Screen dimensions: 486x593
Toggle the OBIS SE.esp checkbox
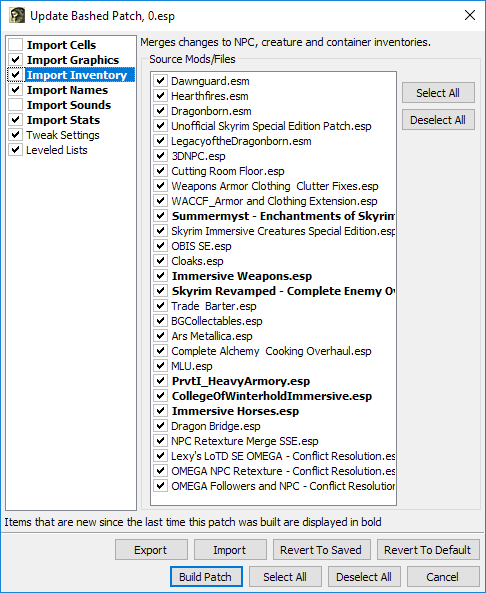(x=160, y=246)
